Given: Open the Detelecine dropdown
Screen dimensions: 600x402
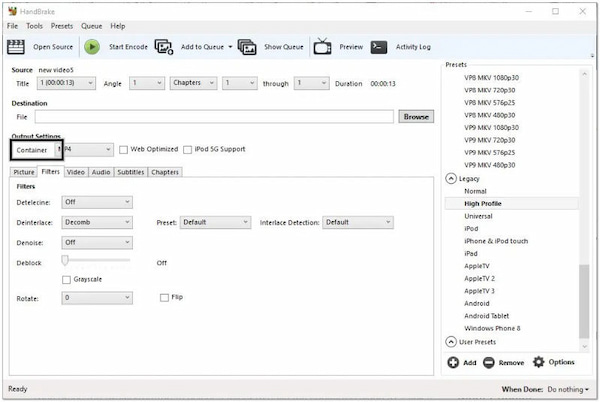Looking at the screenshot, I should tap(97, 202).
